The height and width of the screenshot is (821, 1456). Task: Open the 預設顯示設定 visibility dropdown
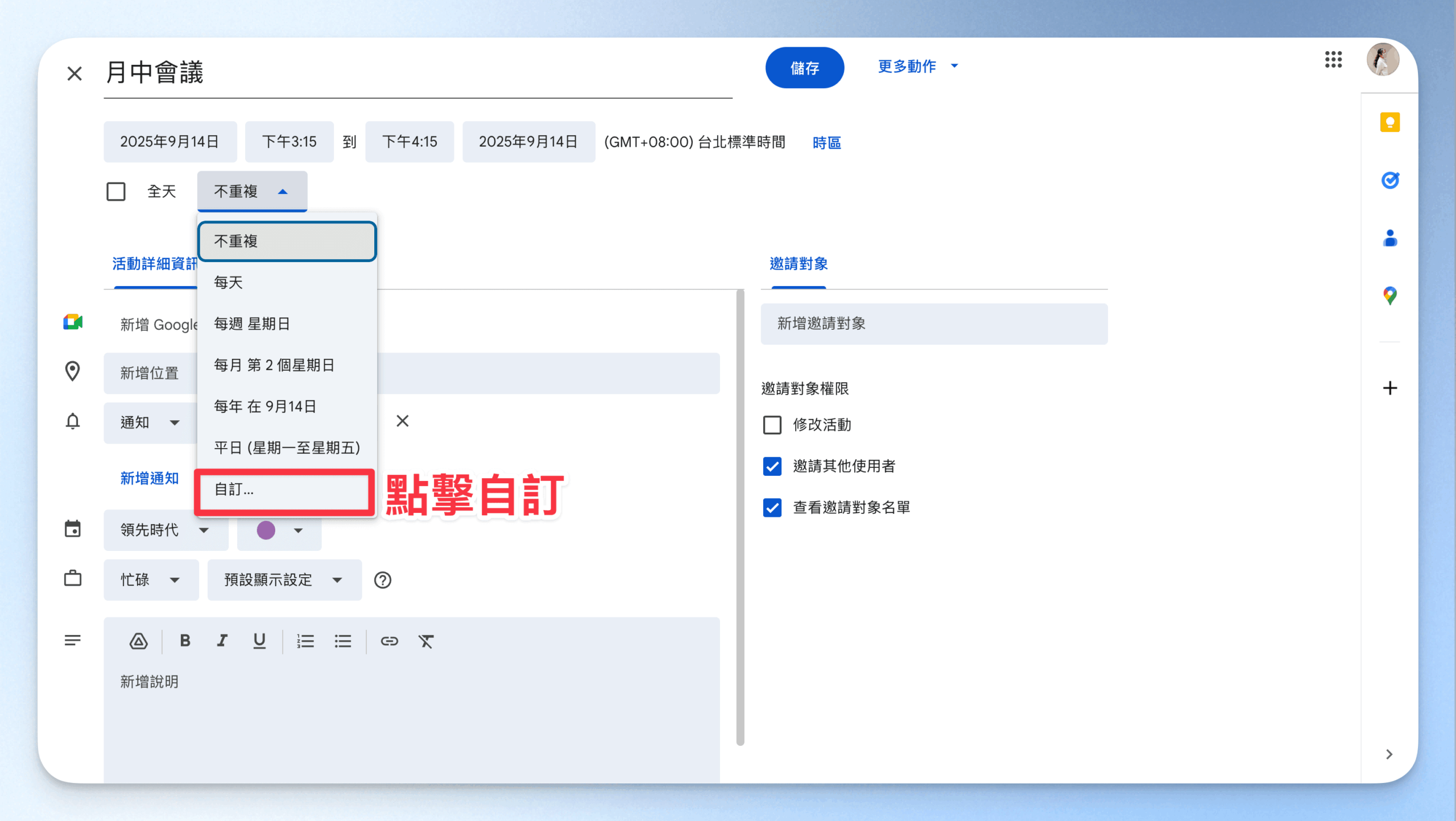point(284,580)
